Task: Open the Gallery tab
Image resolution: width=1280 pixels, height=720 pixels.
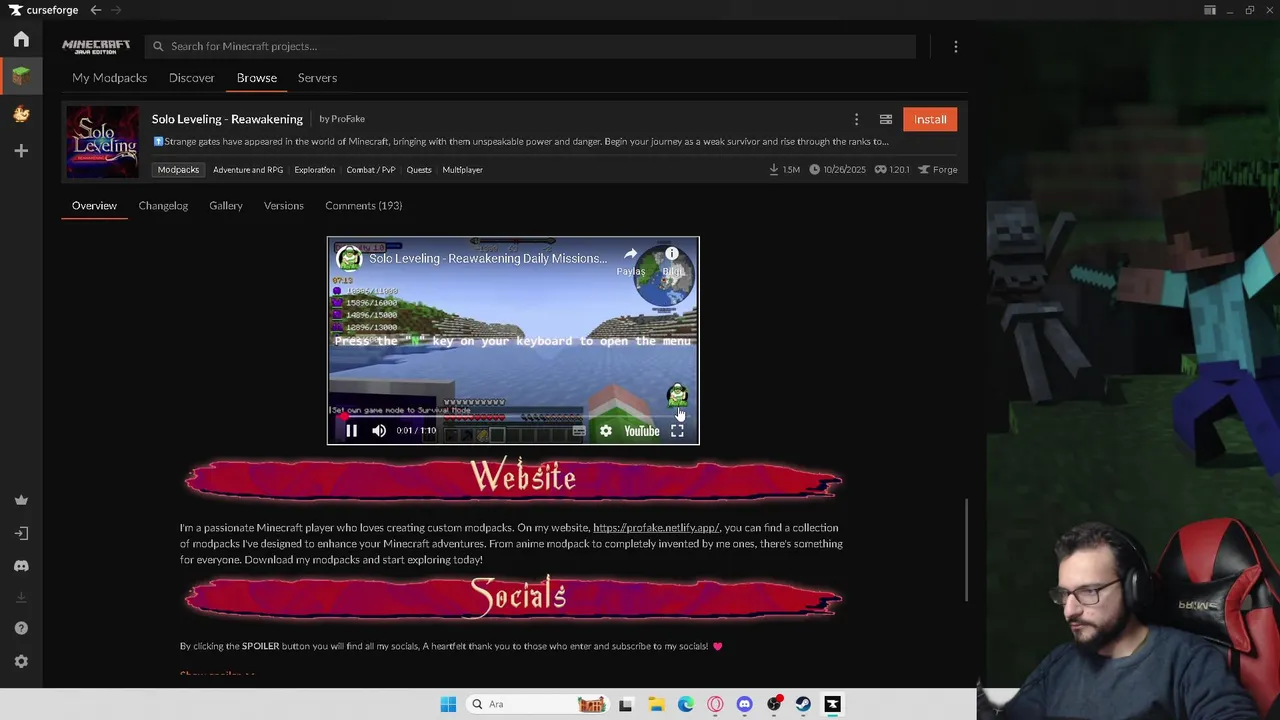Action: [226, 206]
